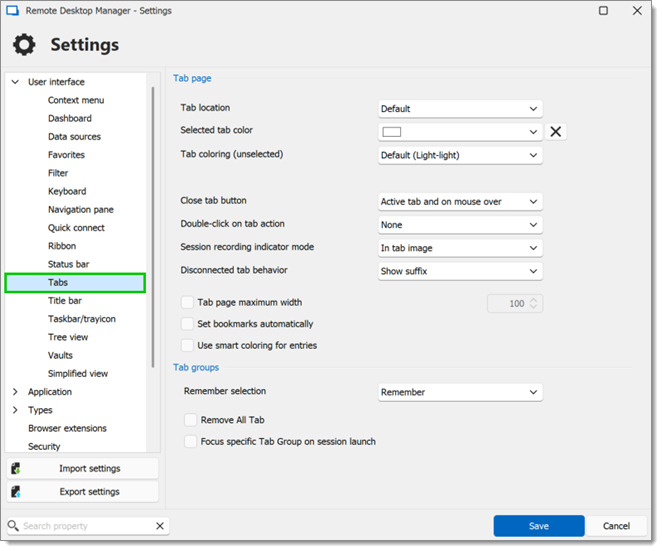Click the tab maximum width stepper arrows
The width and height of the screenshot is (662, 551).
click(x=534, y=304)
